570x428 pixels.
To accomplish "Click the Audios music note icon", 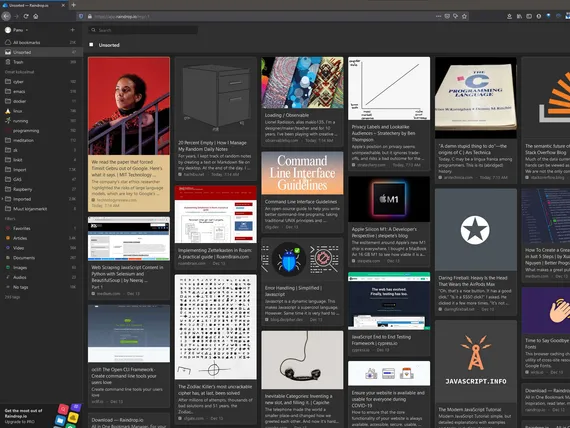I will click(8, 277).
